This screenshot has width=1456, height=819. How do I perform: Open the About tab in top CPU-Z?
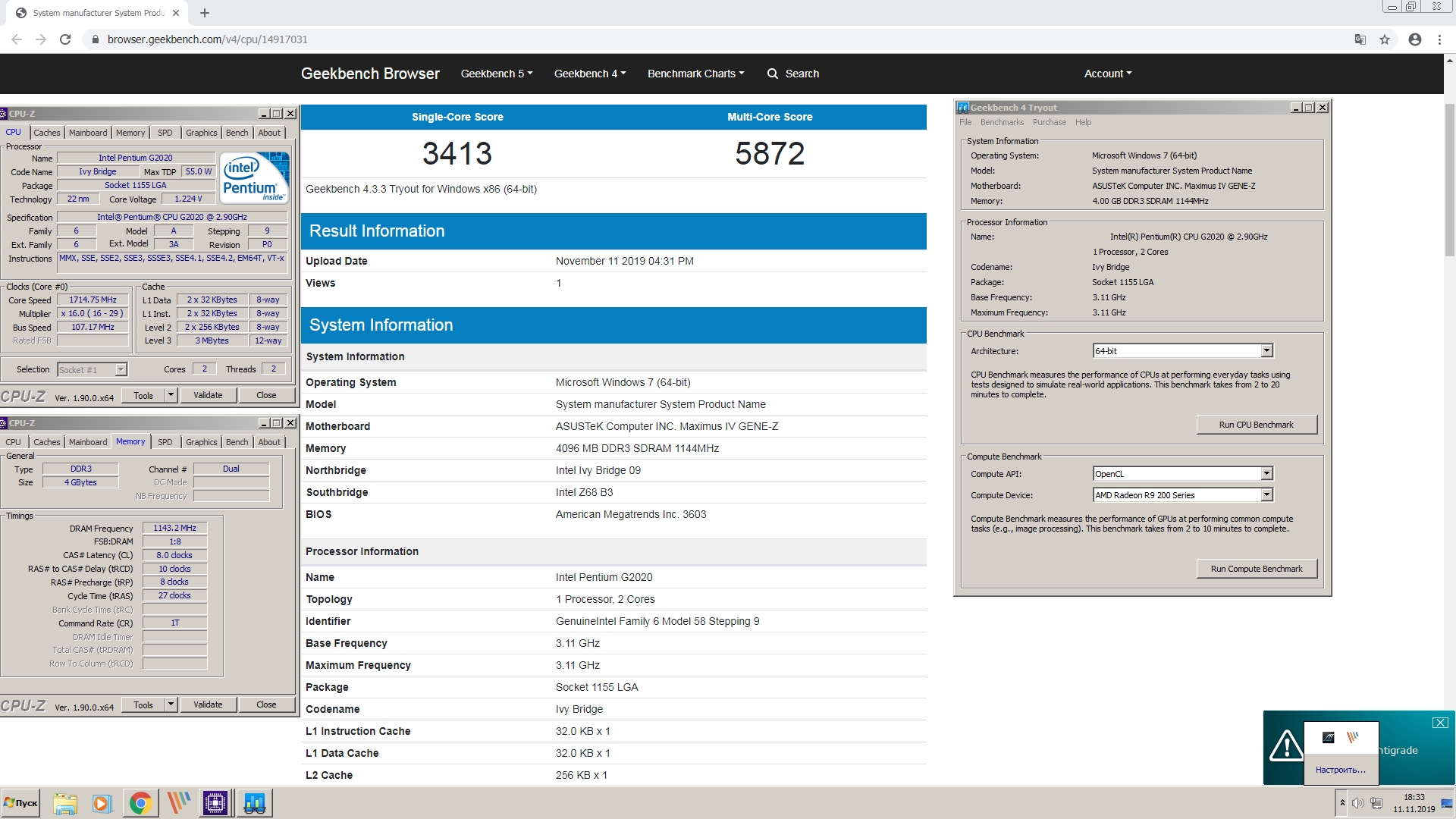click(x=269, y=133)
